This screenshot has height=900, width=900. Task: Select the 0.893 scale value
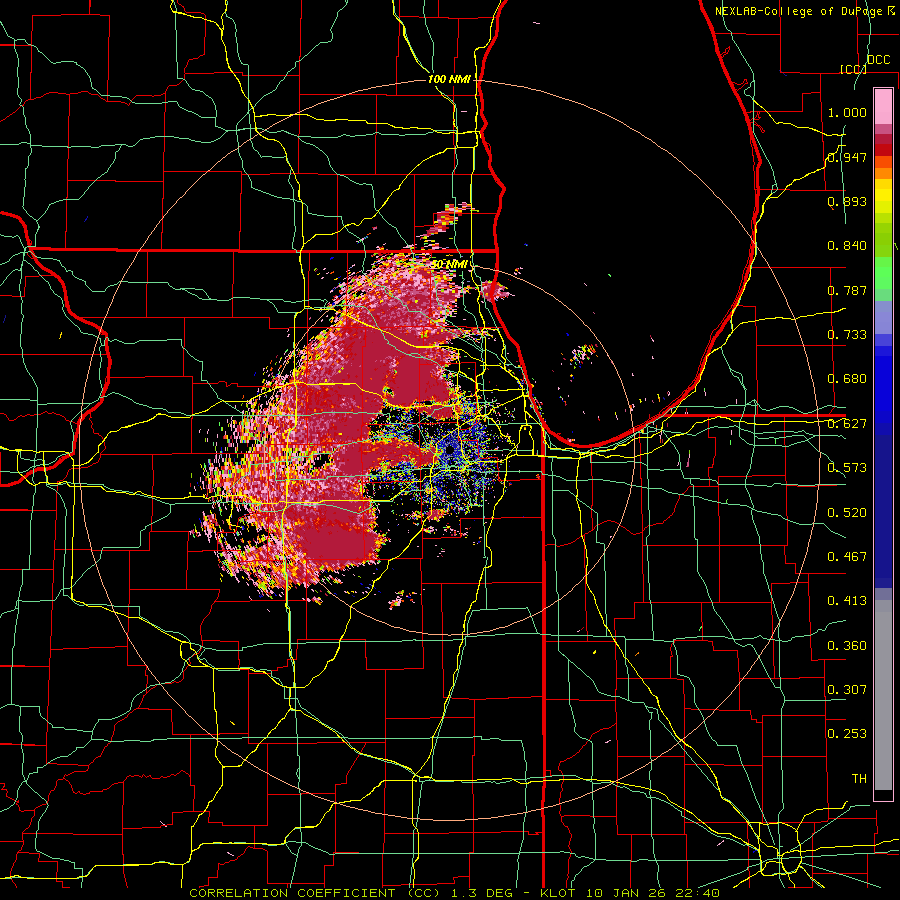click(x=847, y=201)
